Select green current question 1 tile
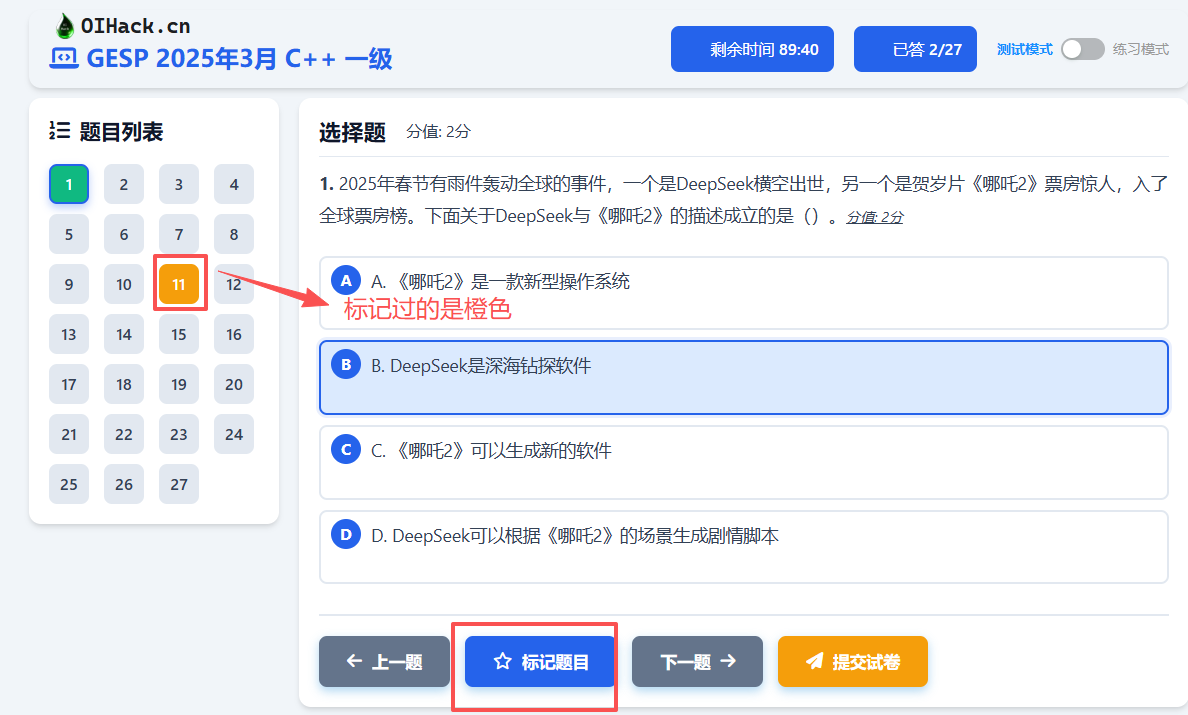 coord(69,184)
